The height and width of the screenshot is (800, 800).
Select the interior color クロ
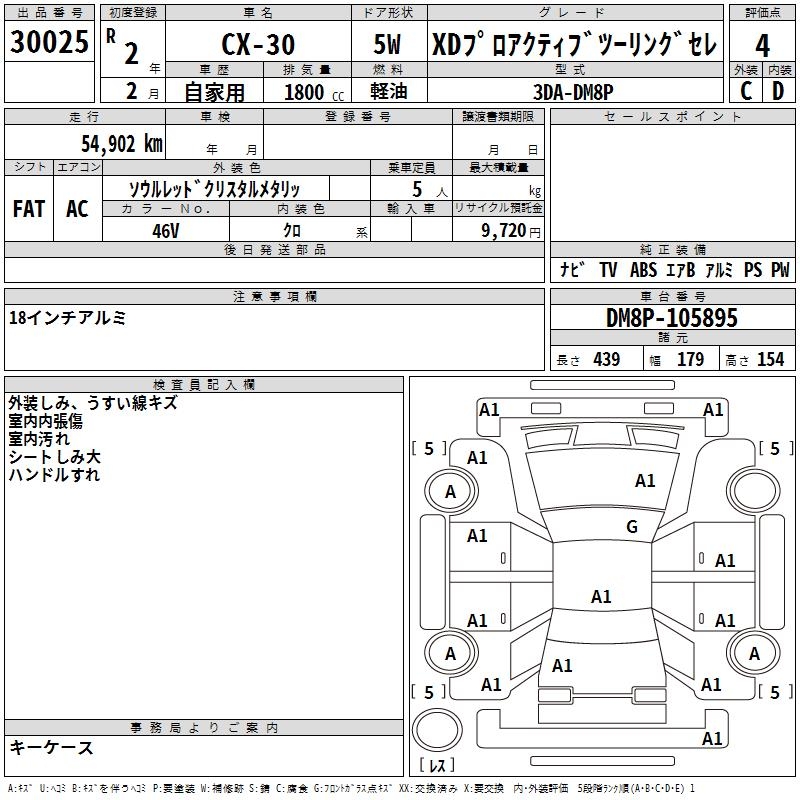(292, 230)
